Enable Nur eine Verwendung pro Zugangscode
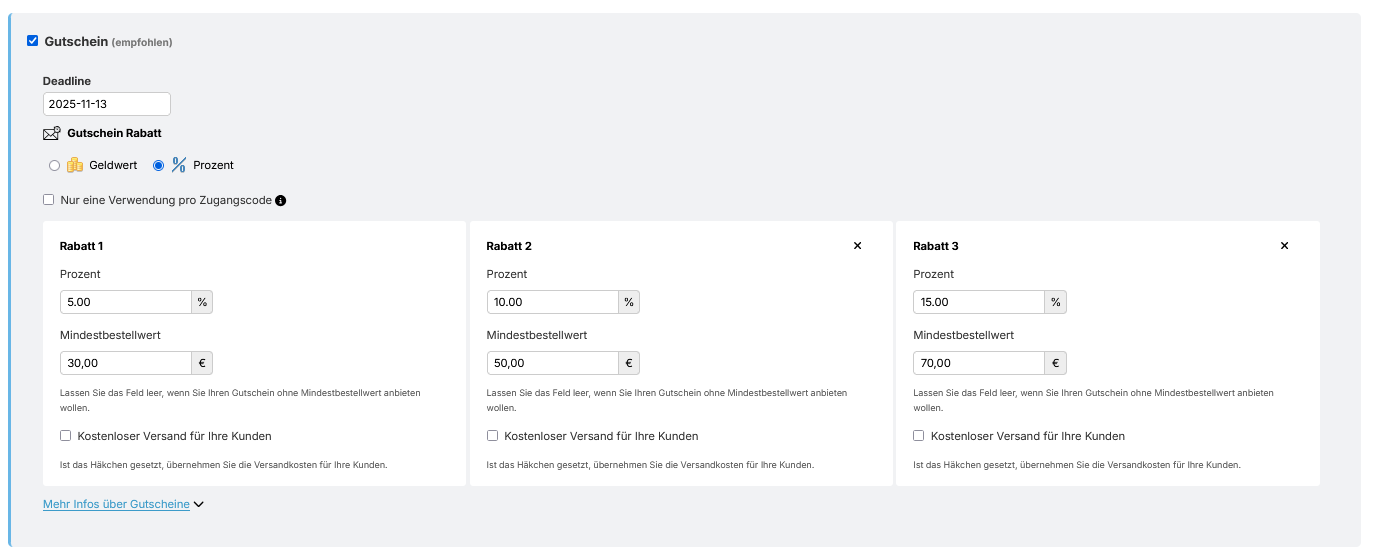 click(x=49, y=200)
